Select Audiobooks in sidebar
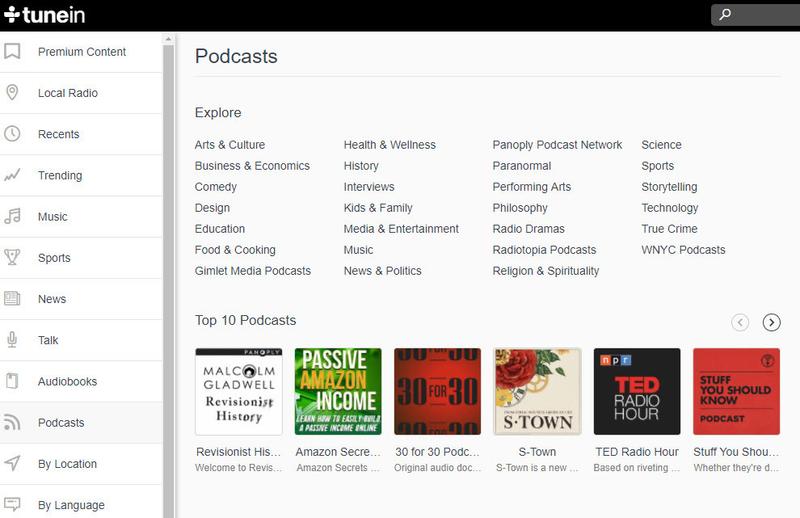The image size is (800, 518). [x=67, y=381]
